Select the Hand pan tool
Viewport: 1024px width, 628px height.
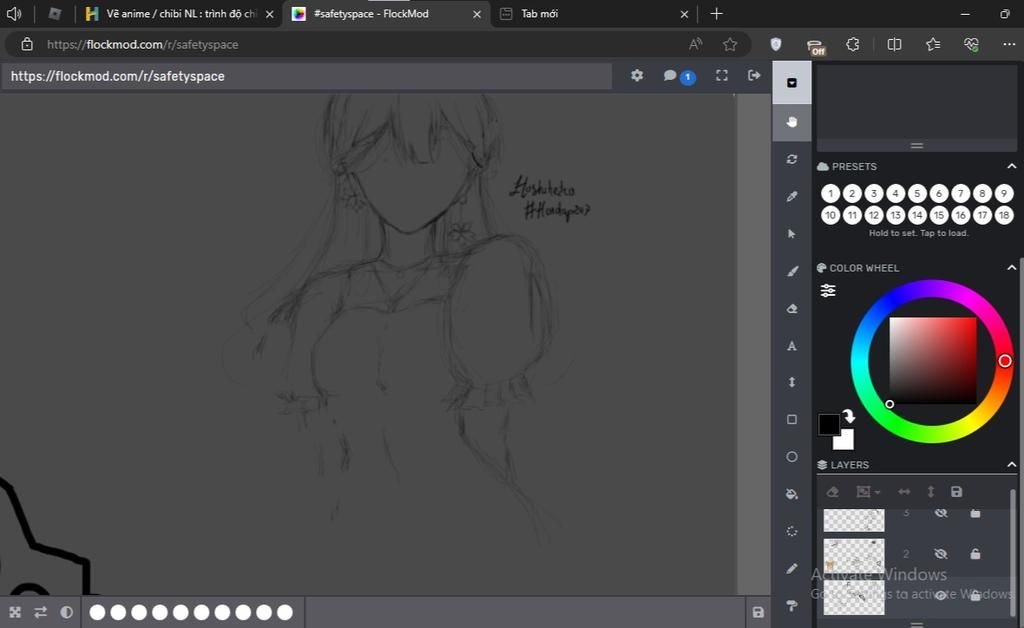click(792, 122)
